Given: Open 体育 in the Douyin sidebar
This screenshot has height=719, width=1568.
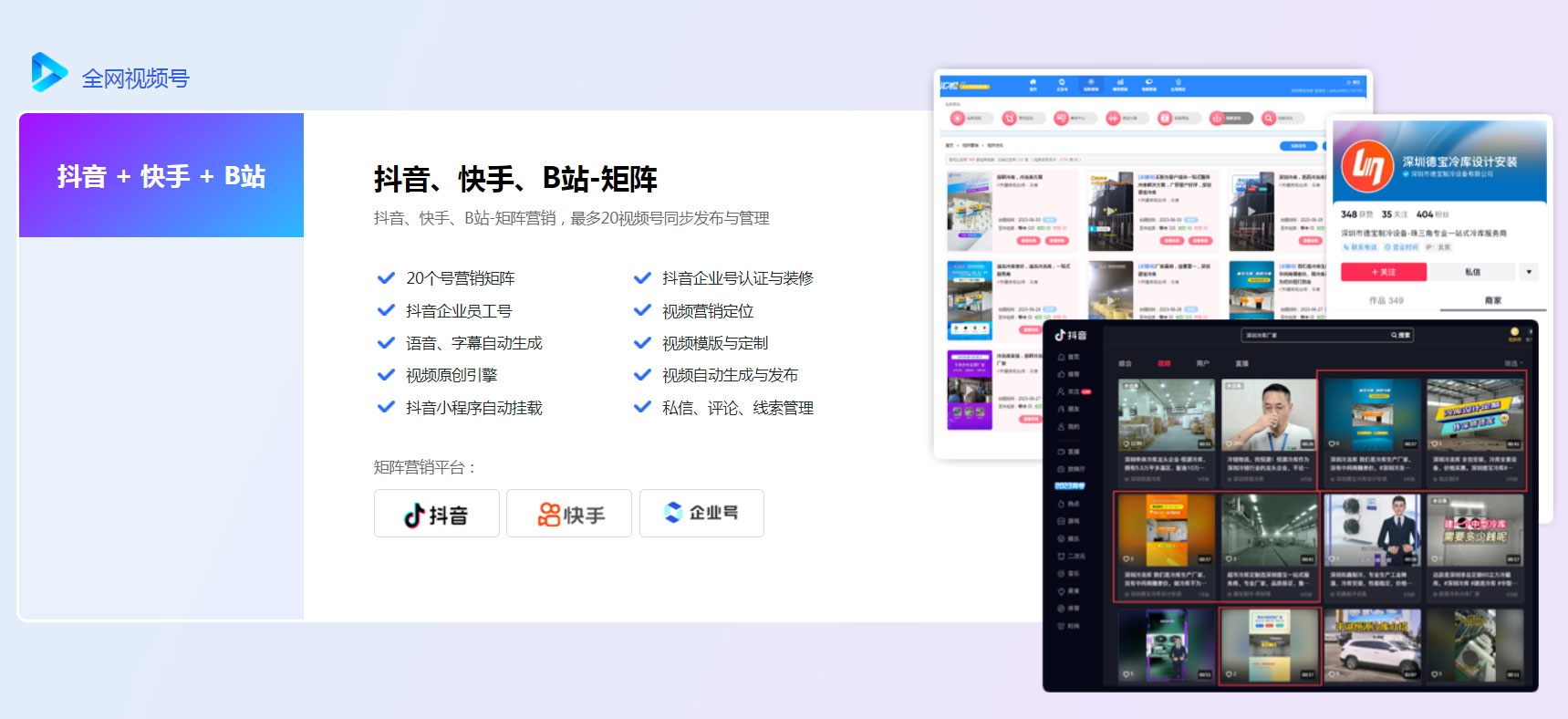Looking at the screenshot, I should click(x=1068, y=609).
